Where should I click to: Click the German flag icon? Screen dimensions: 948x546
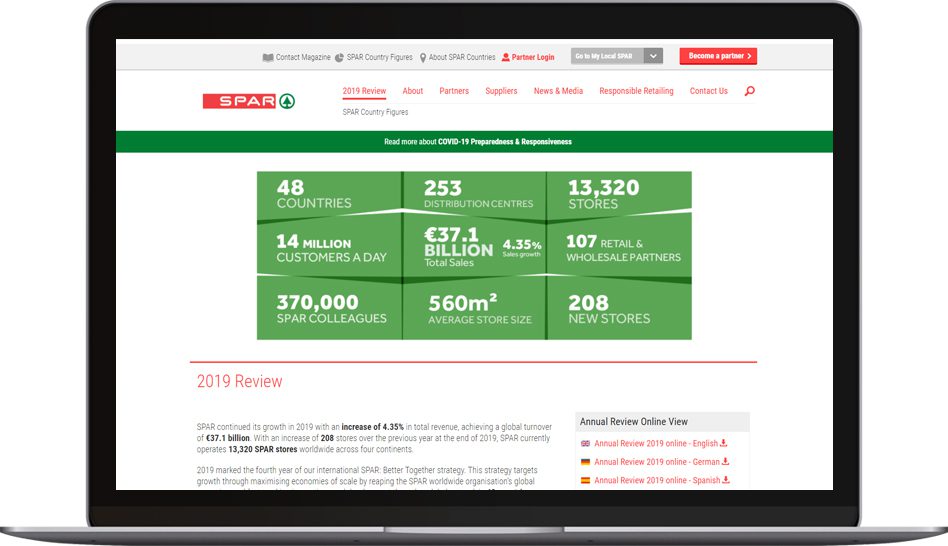[585, 462]
